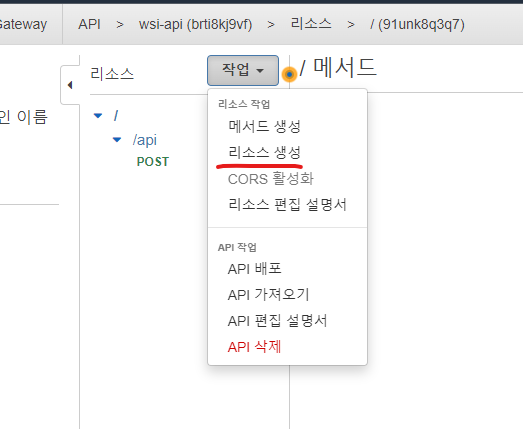Open wsi-api (brti8kj9vf) breadcrumb link
Image resolution: width=523 pixels, height=429 pixels.
[x=195, y=24]
